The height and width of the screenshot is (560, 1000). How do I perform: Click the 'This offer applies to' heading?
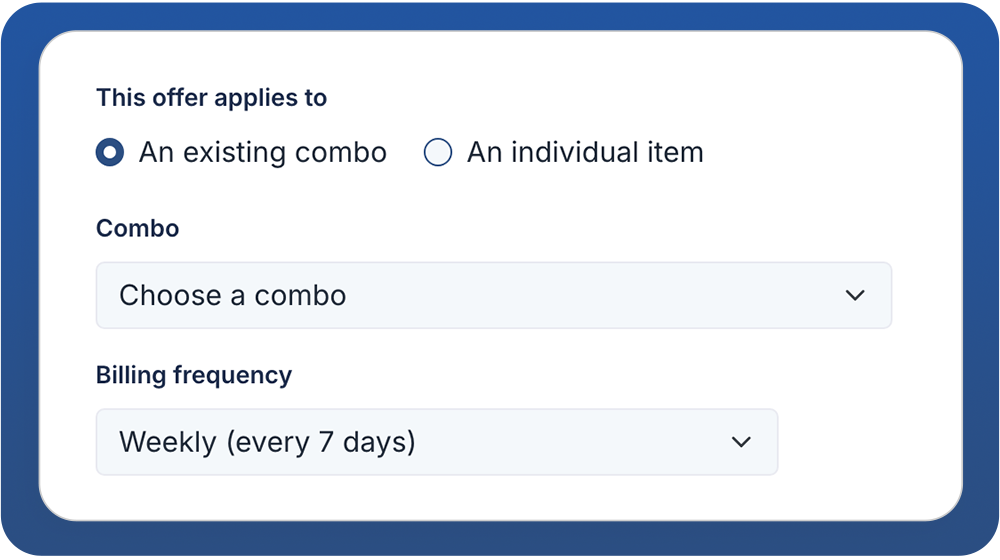[x=211, y=98]
